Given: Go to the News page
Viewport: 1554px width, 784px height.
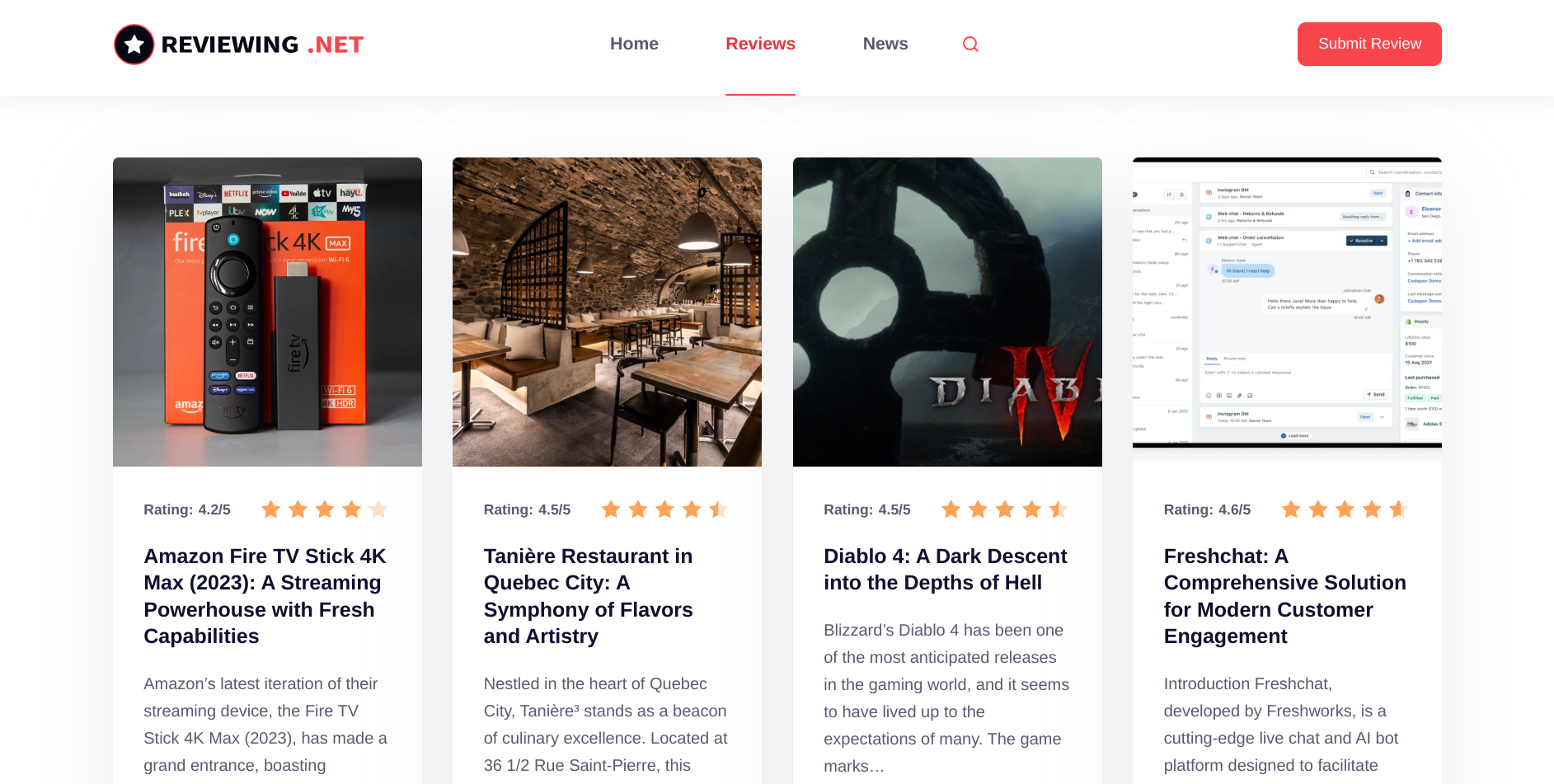Looking at the screenshot, I should [885, 44].
